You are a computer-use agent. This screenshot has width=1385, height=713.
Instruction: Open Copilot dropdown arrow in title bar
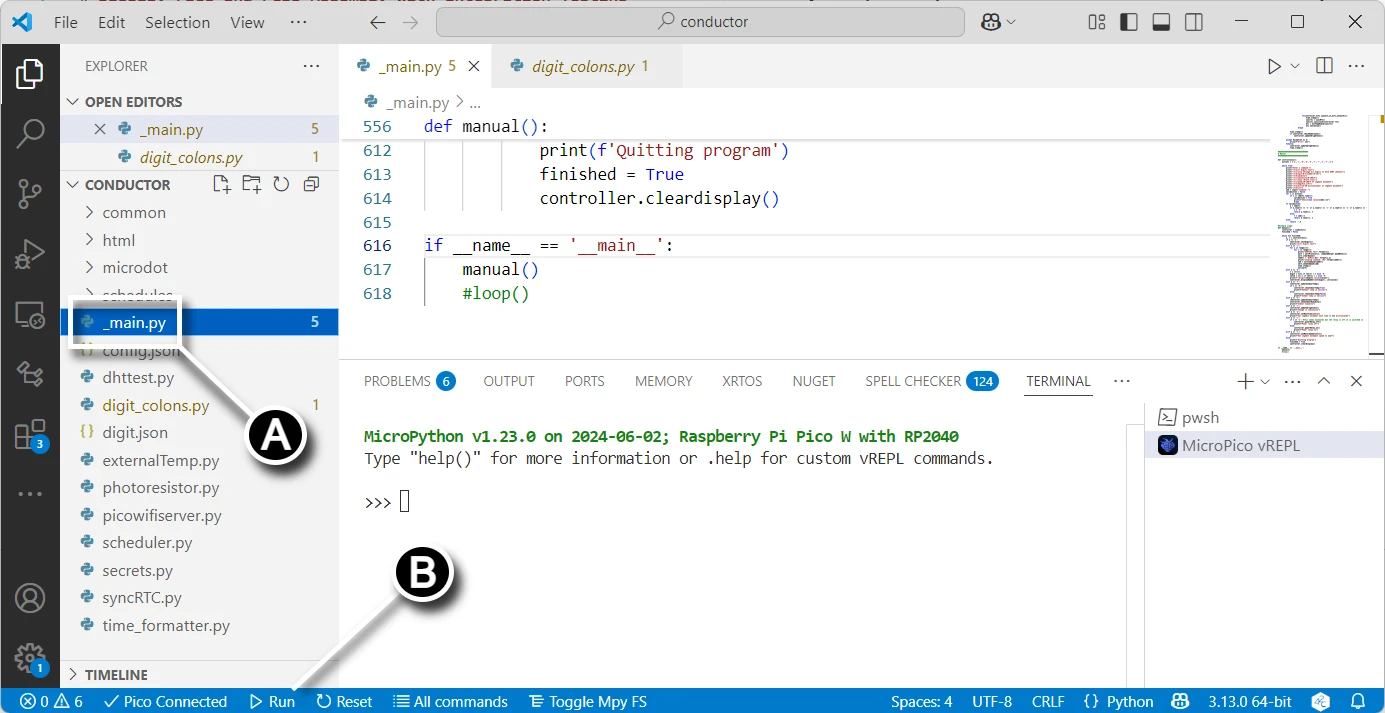click(x=1011, y=22)
